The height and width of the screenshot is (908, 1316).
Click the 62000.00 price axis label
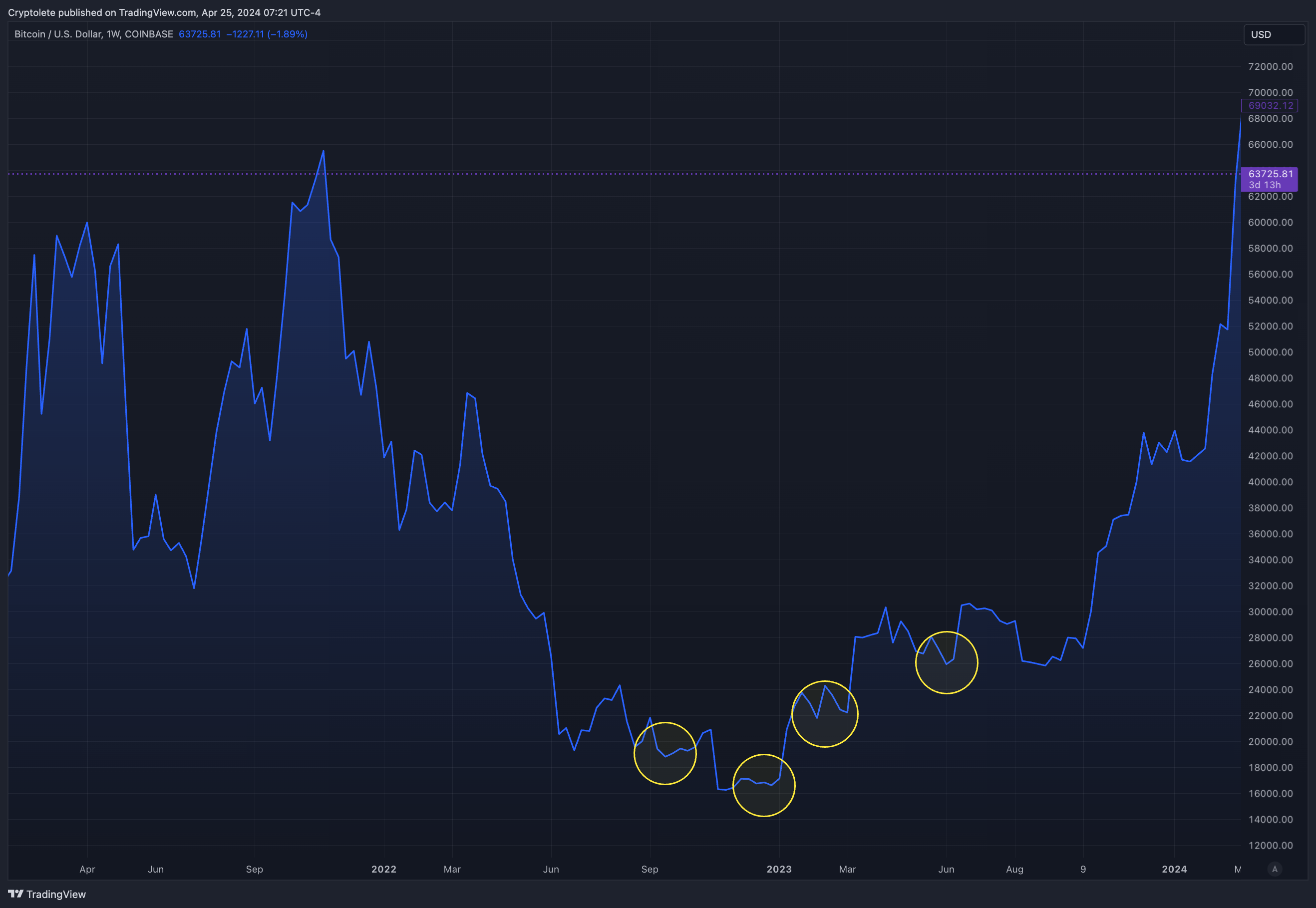click(x=1271, y=196)
